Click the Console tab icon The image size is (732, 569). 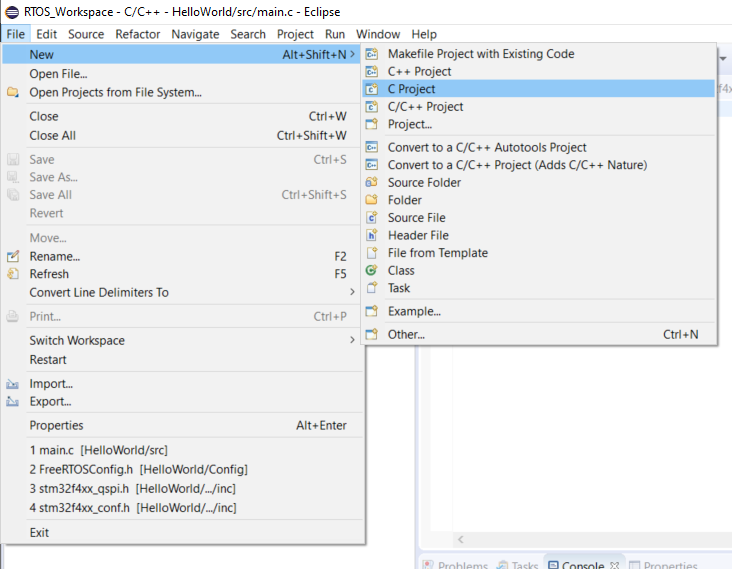pos(553,565)
